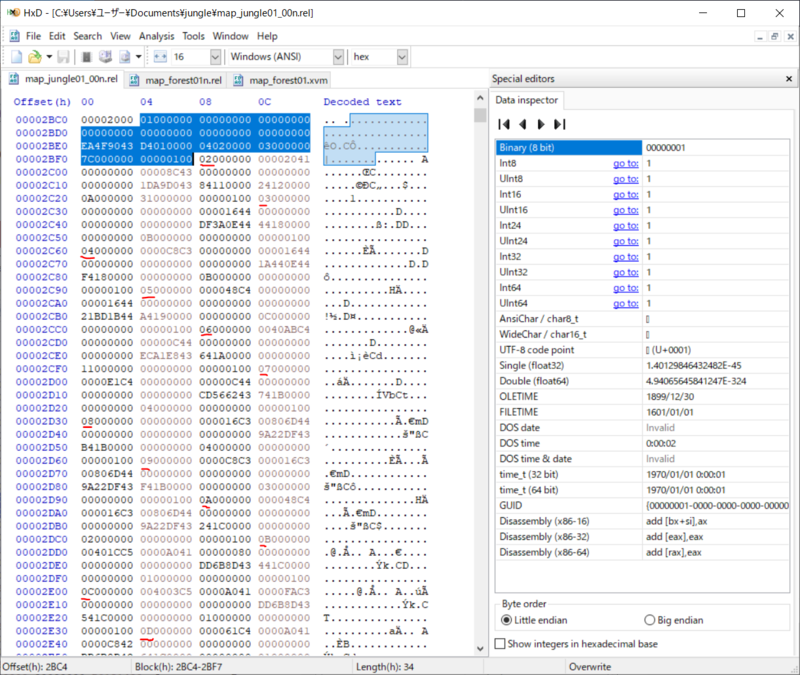Click the vertical scrollbar thumb in hex view
Image resolution: width=800 pixels, height=675 pixels.
click(x=480, y=115)
